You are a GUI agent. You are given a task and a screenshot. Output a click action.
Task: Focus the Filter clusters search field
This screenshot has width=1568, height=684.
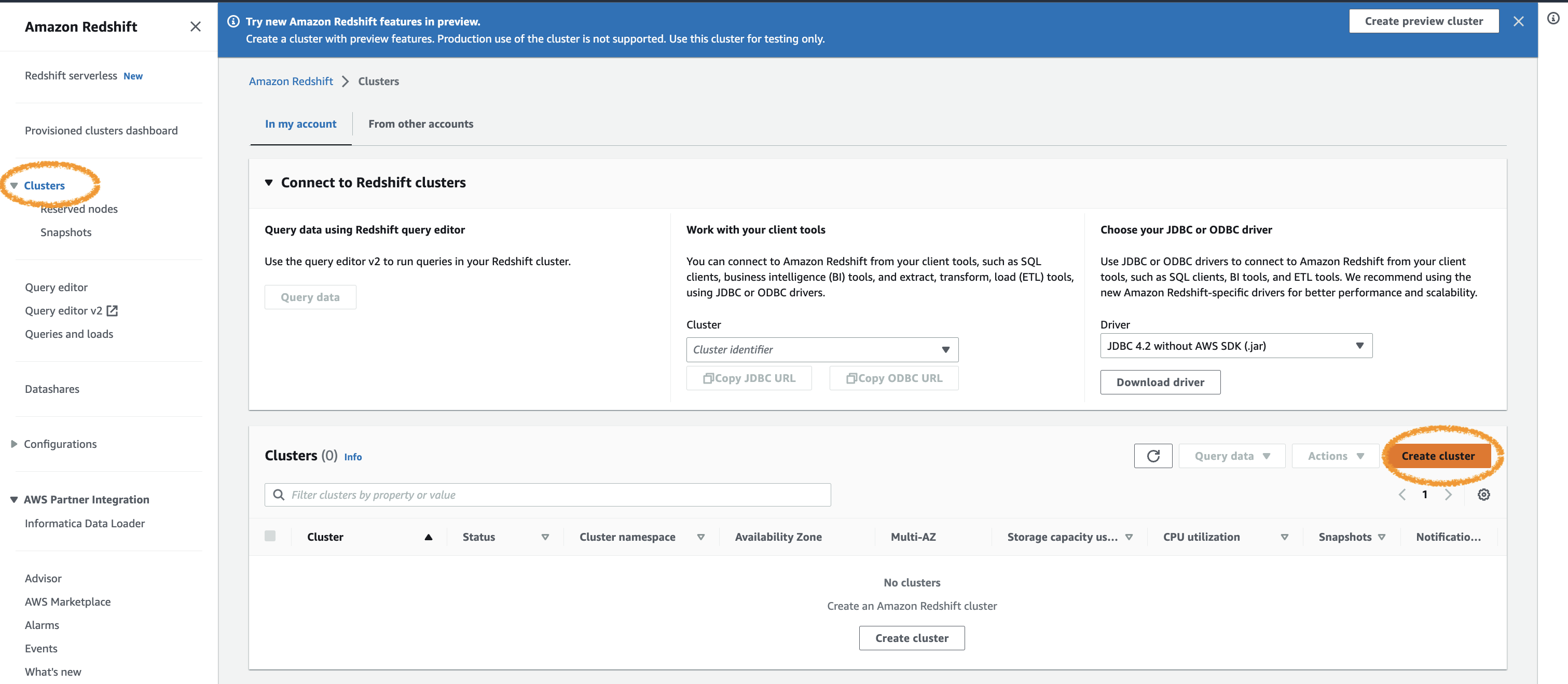coord(548,495)
